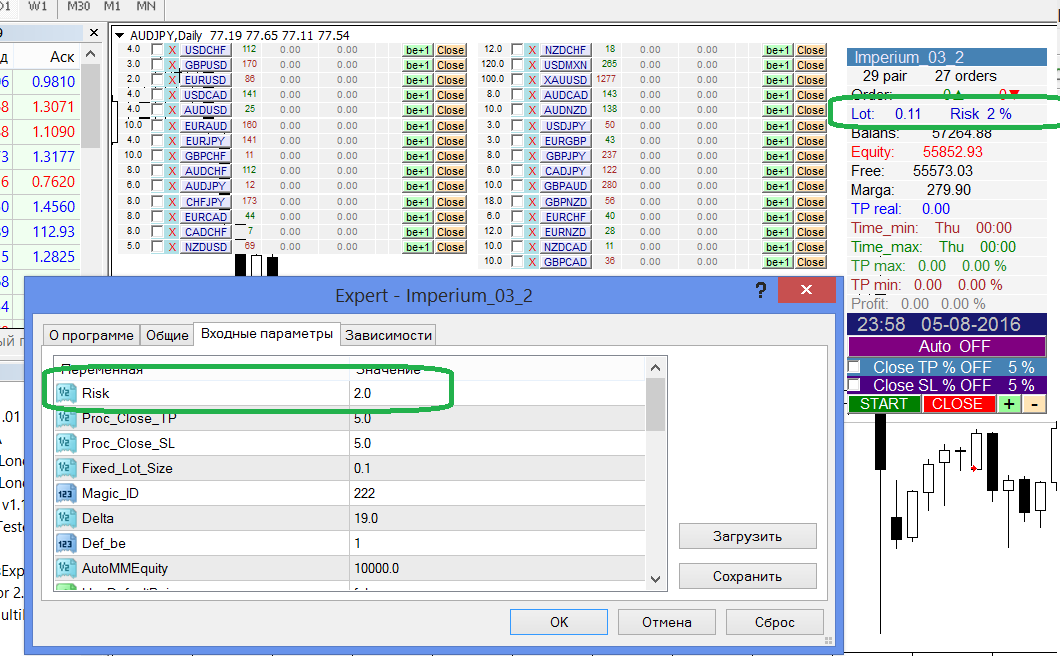Select the Входные параметры tab
This screenshot has height=656, width=1060.
[x=267, y=334]
